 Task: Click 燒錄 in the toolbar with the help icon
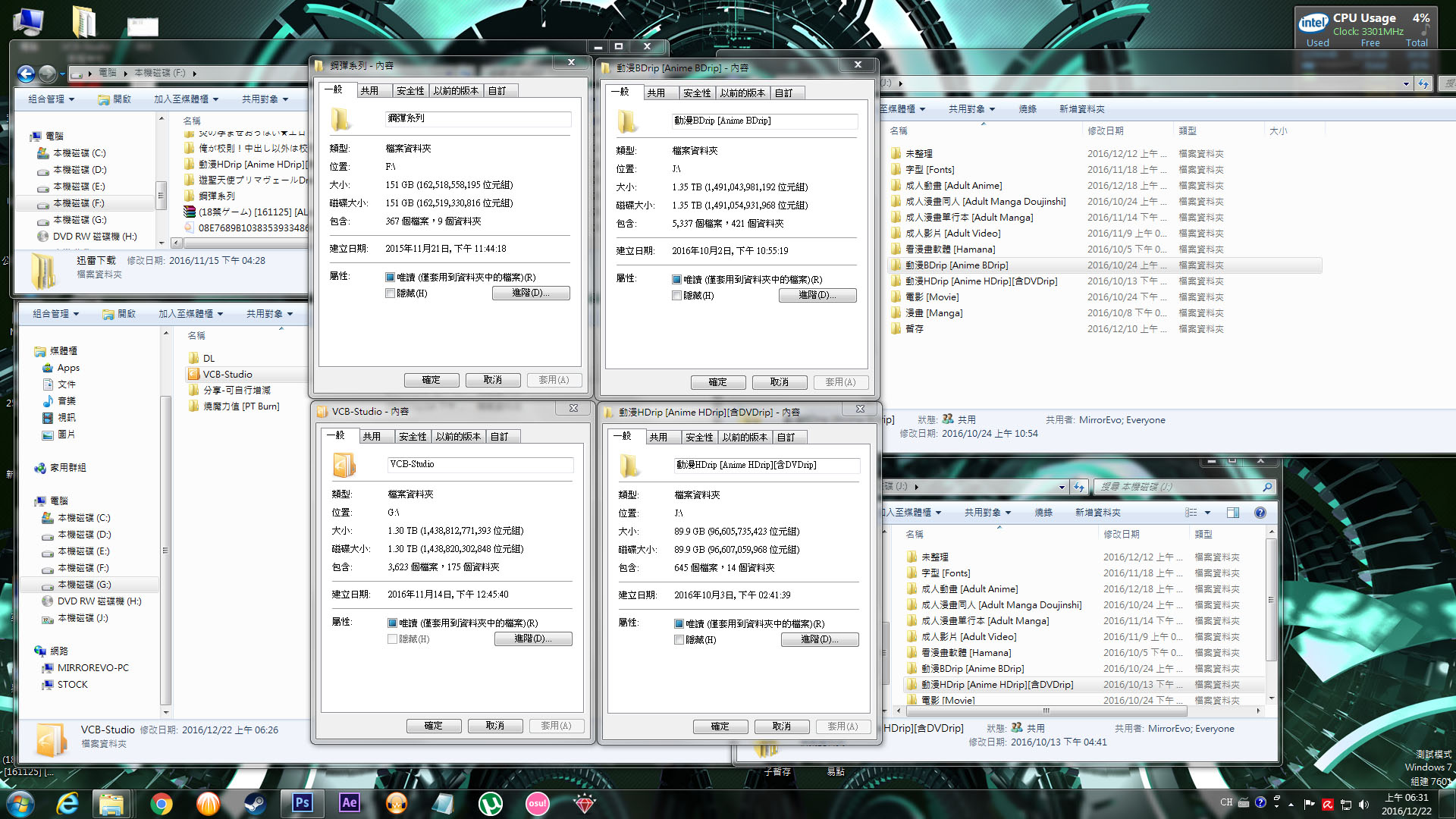coord(1043,513)
